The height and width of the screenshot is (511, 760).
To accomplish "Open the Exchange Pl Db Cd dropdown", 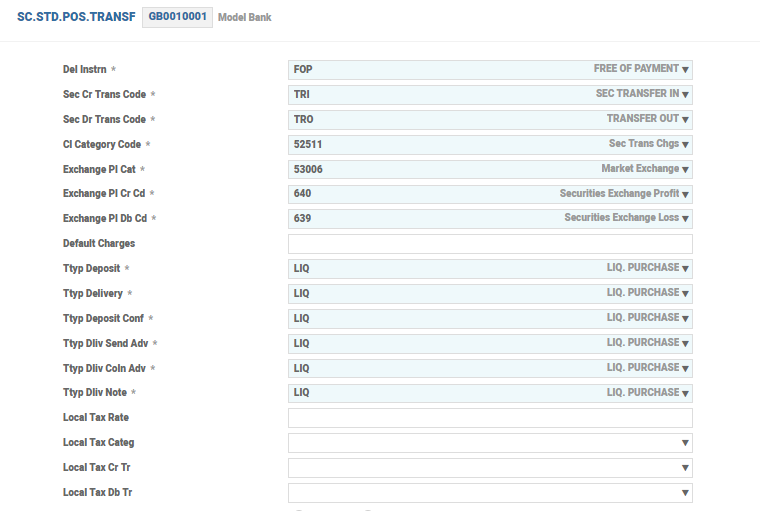I will 686,219.
